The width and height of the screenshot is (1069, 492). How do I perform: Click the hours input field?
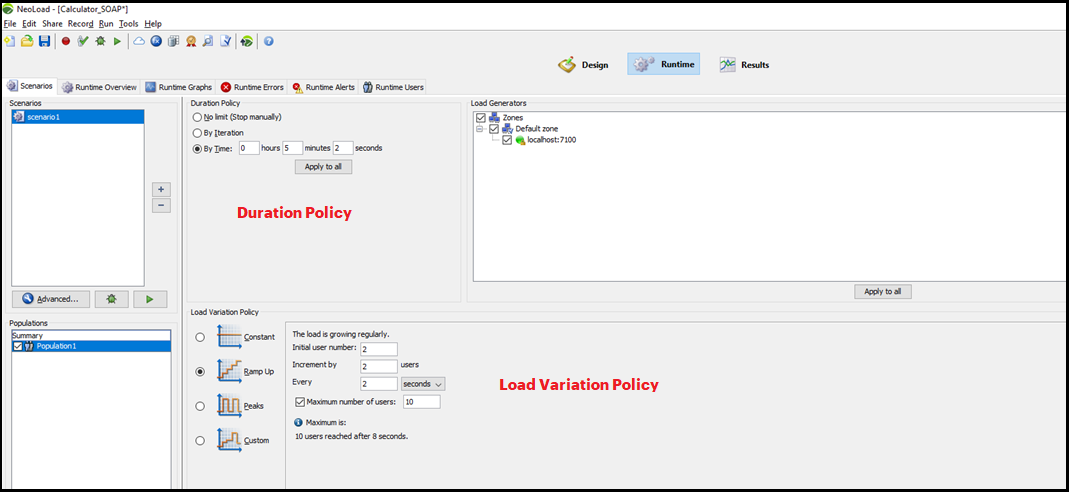point(249,148)
